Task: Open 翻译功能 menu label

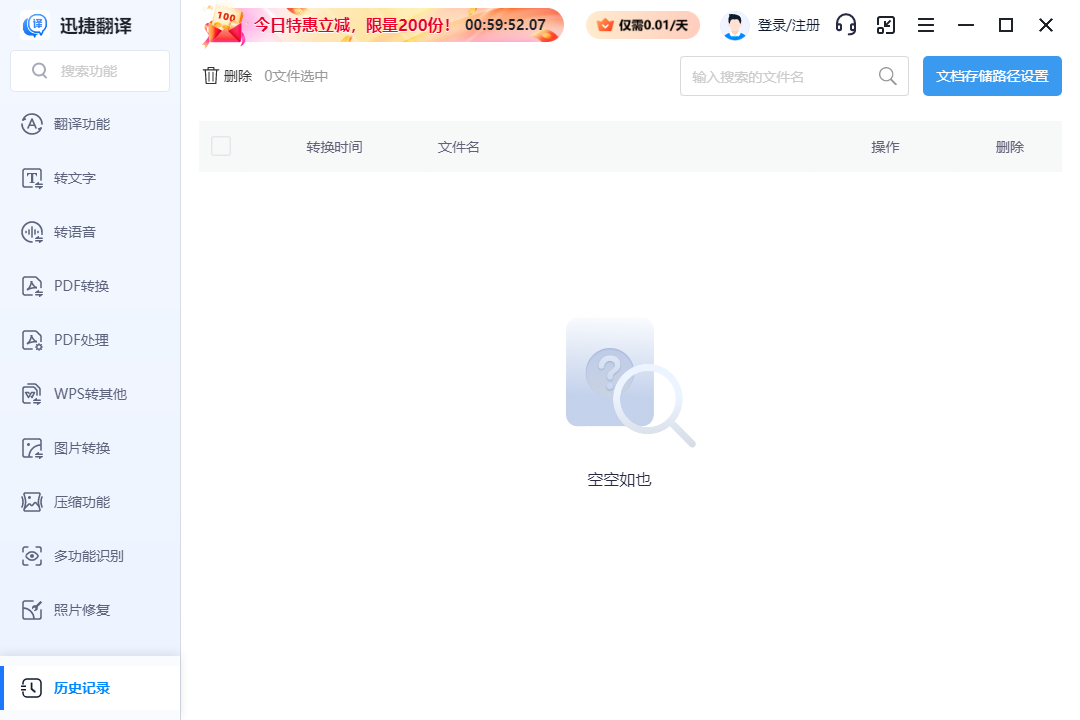Action: tap(82, 124)
